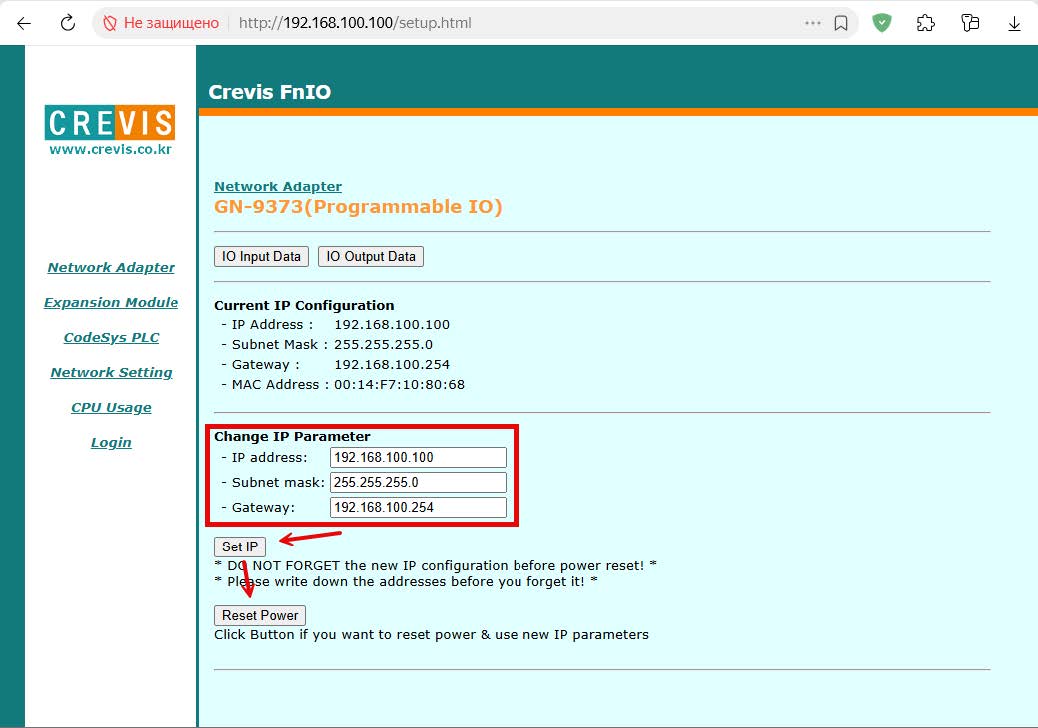Click the Current IP Configuration heading
The width and height of the screenshot is (1038, 728).
point(304,306)
